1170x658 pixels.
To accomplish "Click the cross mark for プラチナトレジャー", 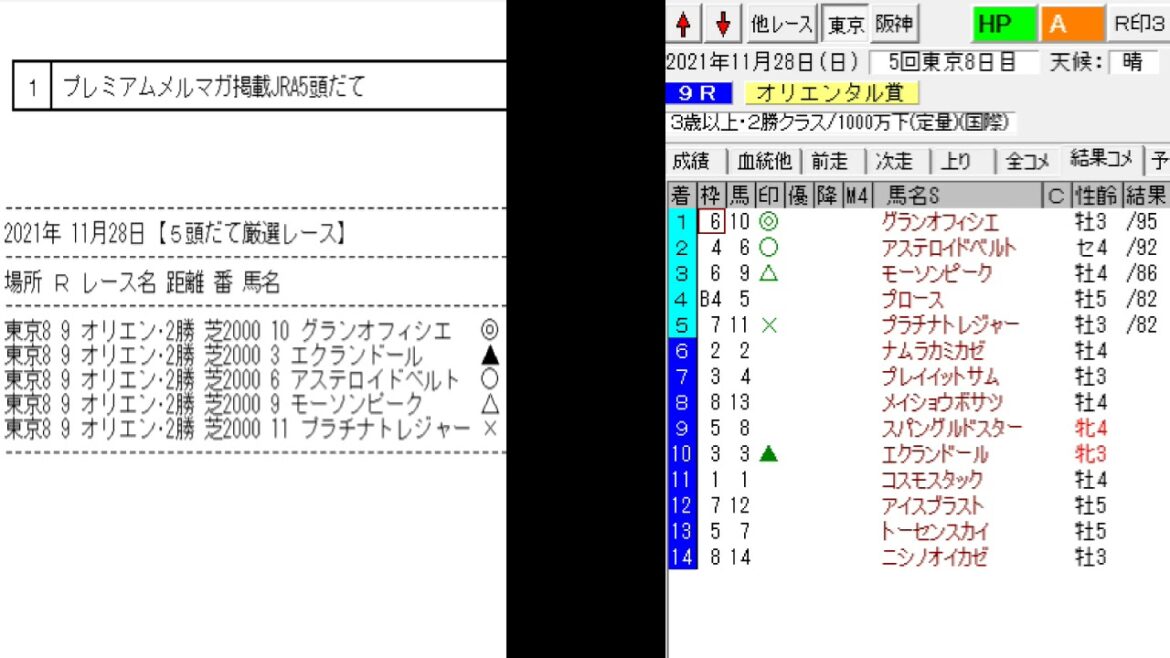I will [x=768, y=325].
